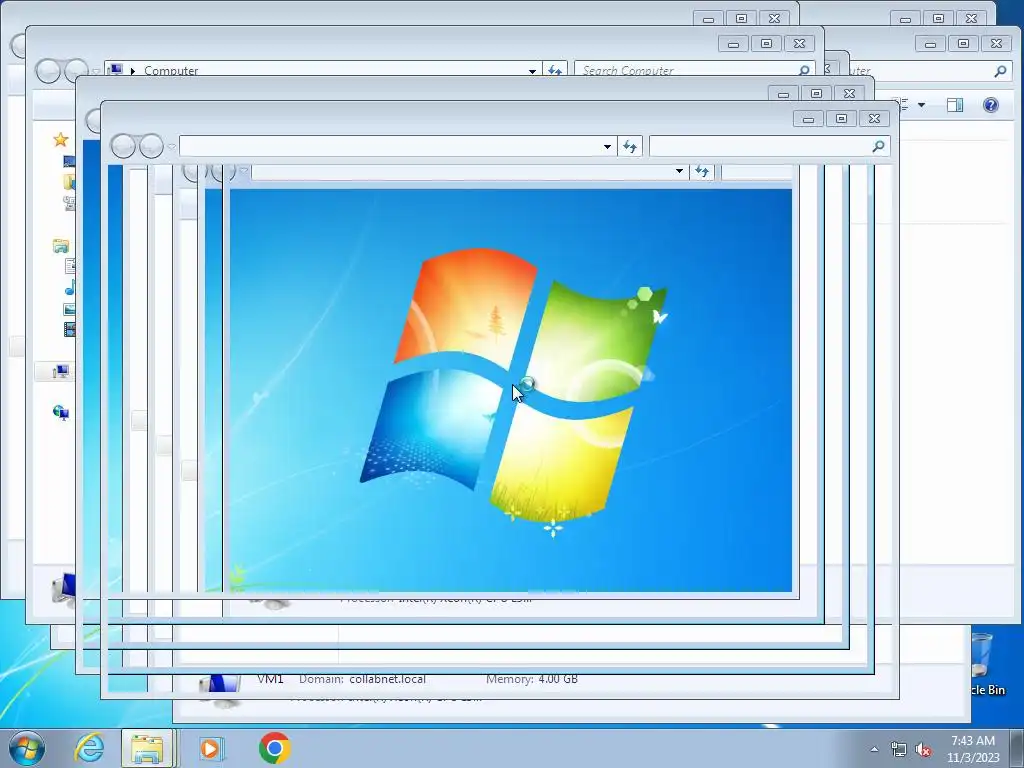Select the collabnet.local domain value
This screenshot has height=768, width=1024.
[387, 679]
